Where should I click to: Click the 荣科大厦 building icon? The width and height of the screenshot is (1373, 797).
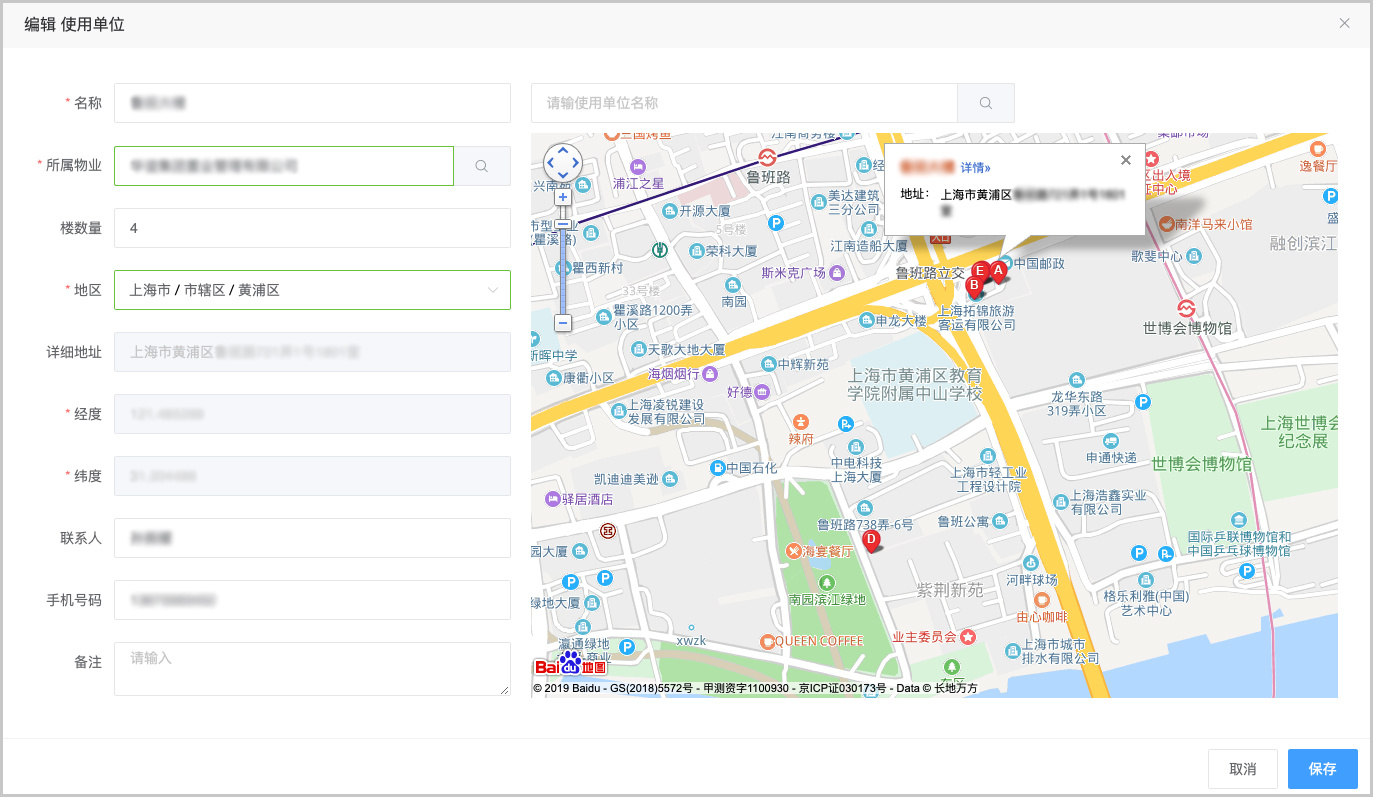[x=696, y=251]
